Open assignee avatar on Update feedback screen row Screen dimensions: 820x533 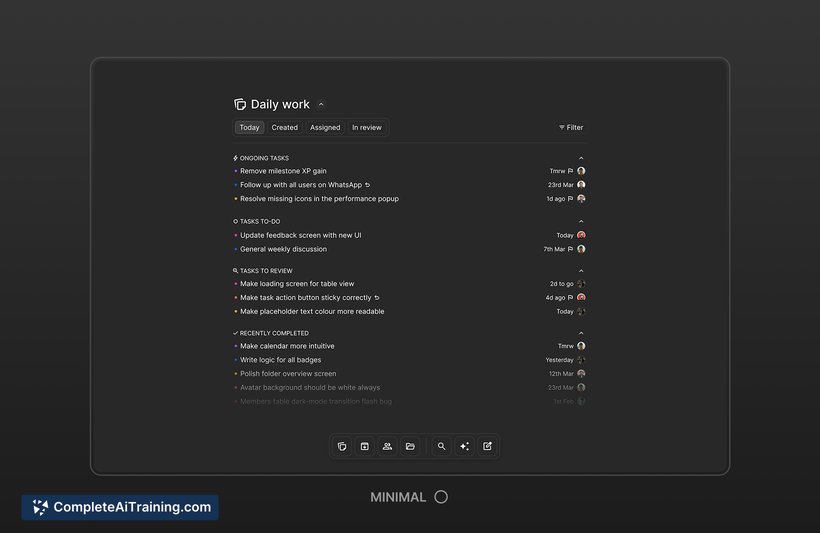pos(581,235)
